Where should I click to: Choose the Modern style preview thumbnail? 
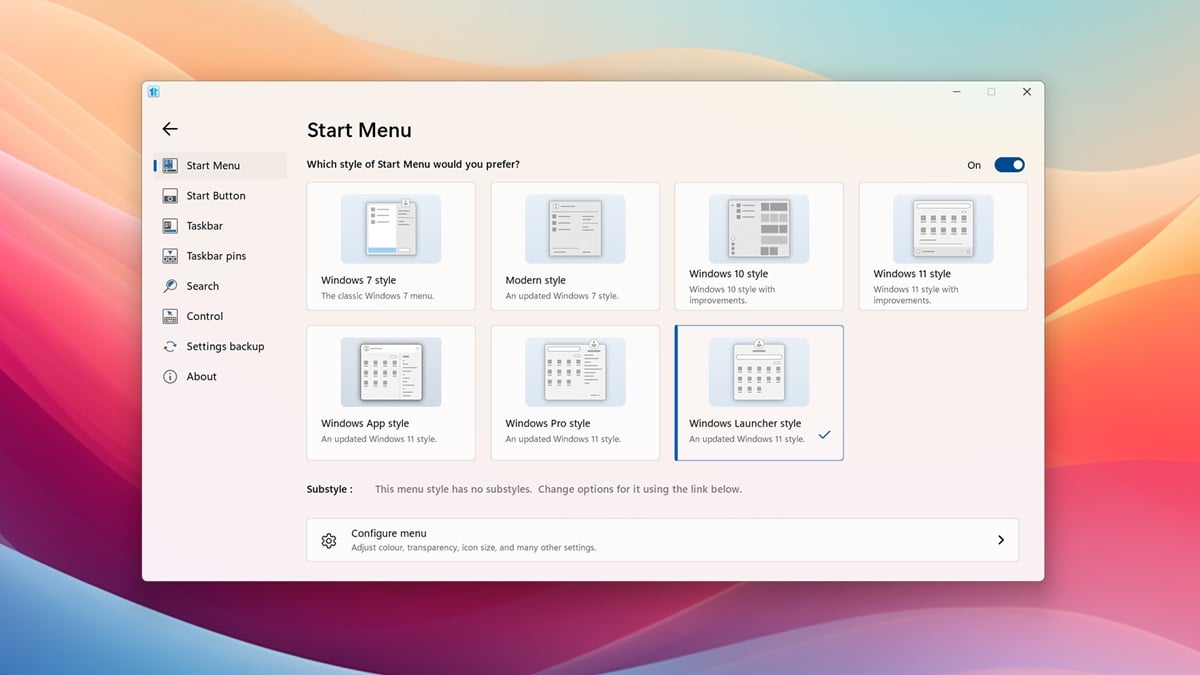pos(575,229)
